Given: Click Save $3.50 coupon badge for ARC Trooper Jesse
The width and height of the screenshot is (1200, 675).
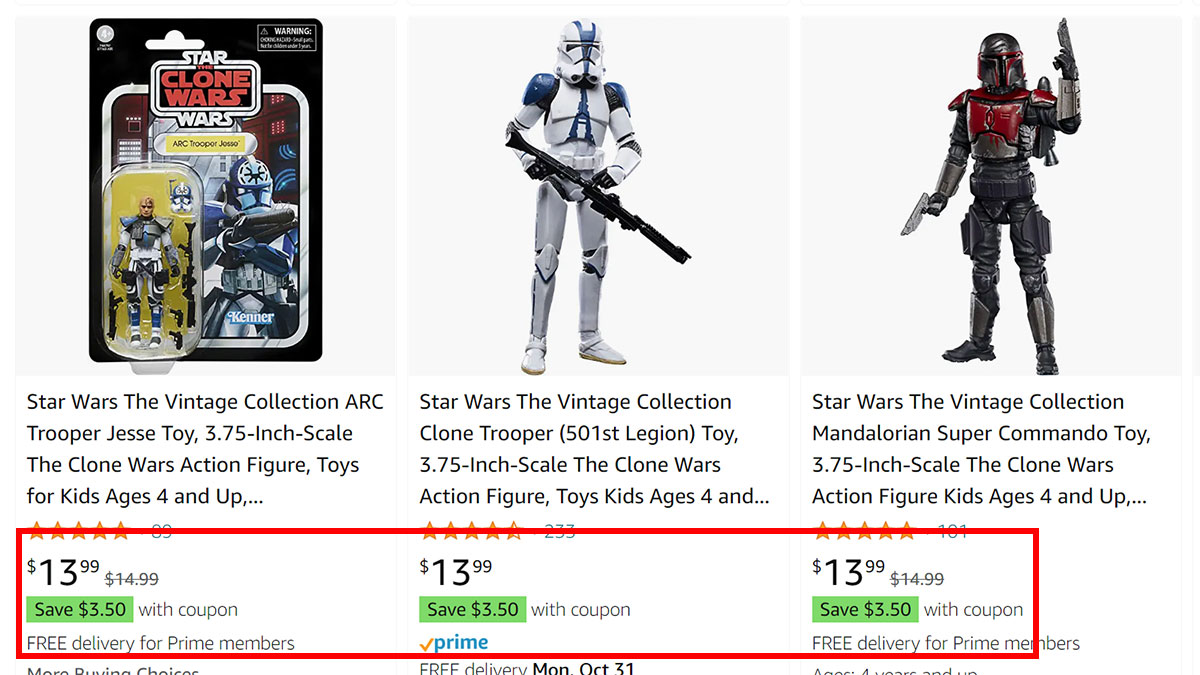Looking at the screenshot, I should point(80,609).
